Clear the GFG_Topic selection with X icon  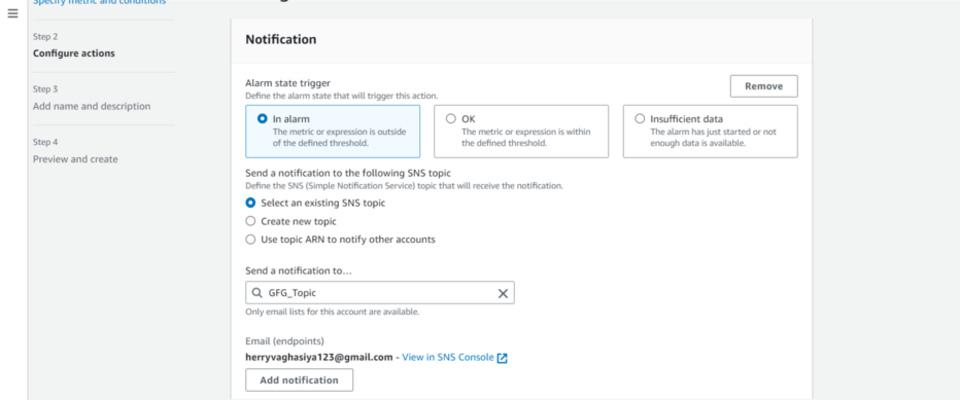pyautogui.click(x=503, y=293)
